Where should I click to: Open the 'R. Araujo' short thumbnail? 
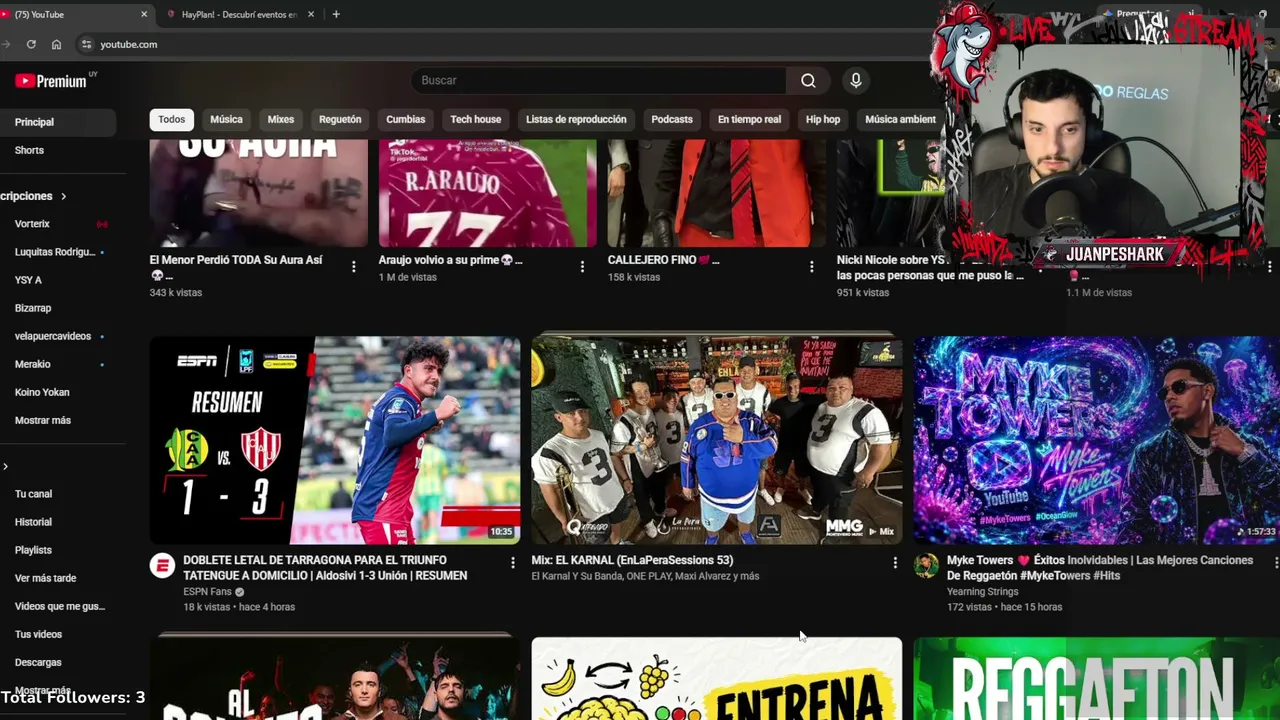pos(487,193)
